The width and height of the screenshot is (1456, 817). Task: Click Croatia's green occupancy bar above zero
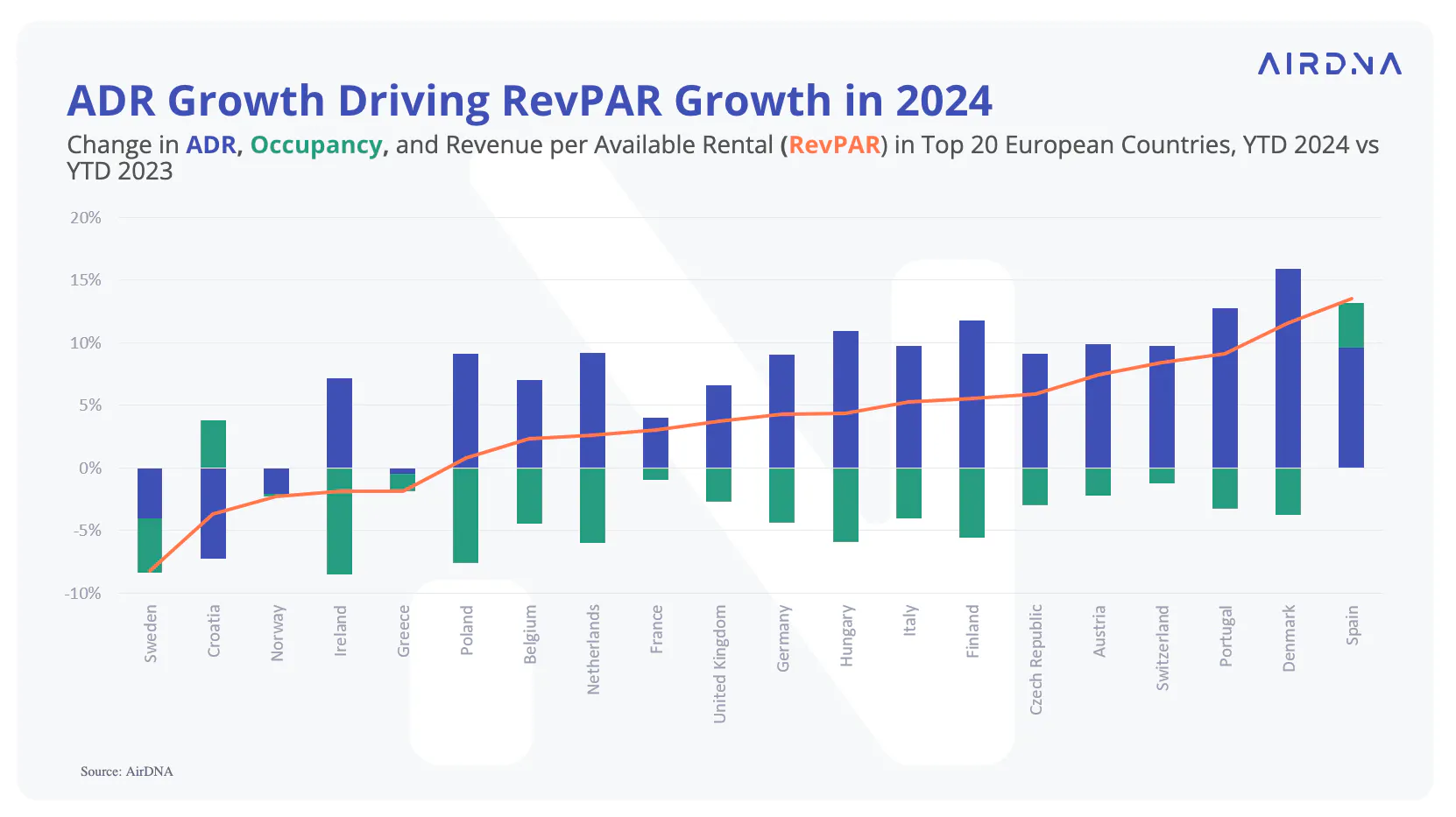(x=213, y=444)
